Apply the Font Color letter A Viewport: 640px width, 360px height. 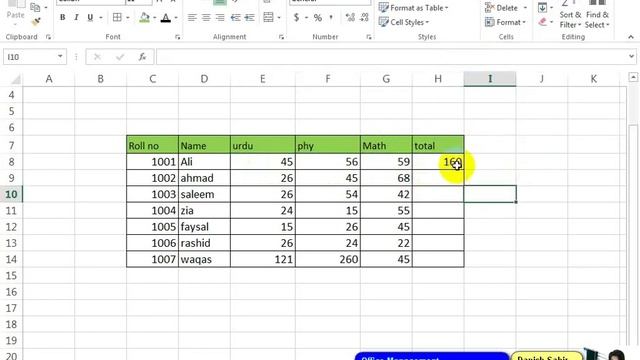click(x=166, y=18)
